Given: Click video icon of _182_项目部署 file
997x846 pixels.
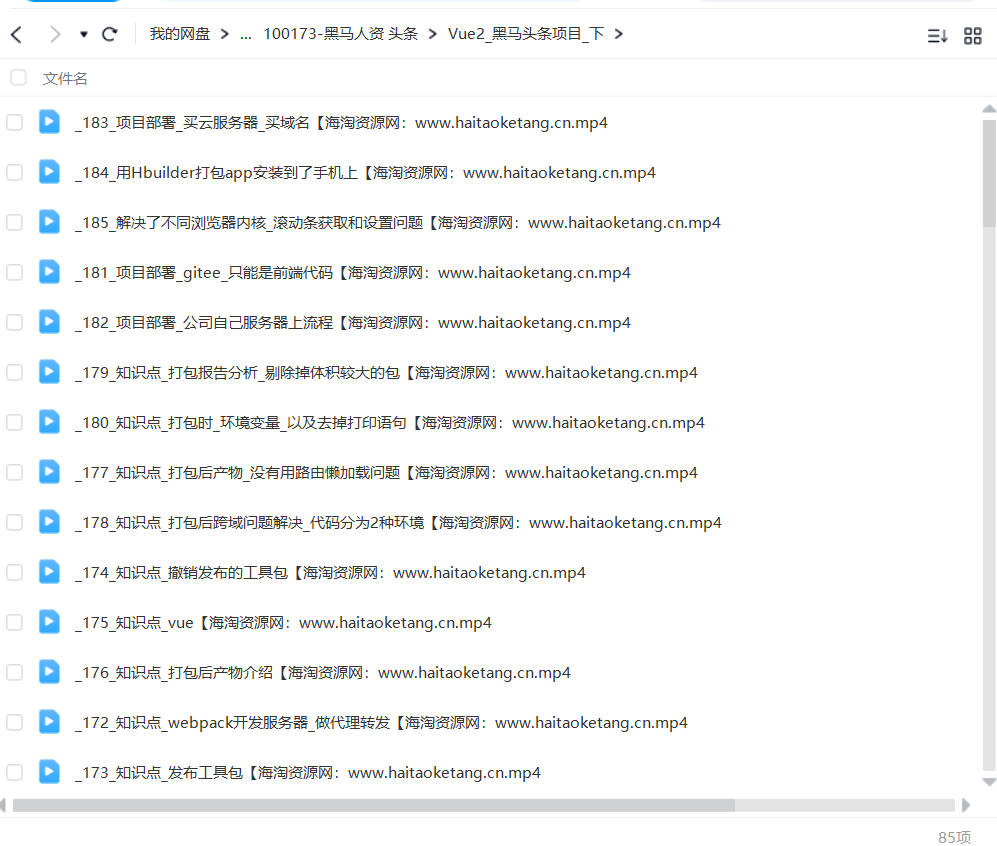Looking at the screenshot, I should pyautogui.click(x=49, y=322).
